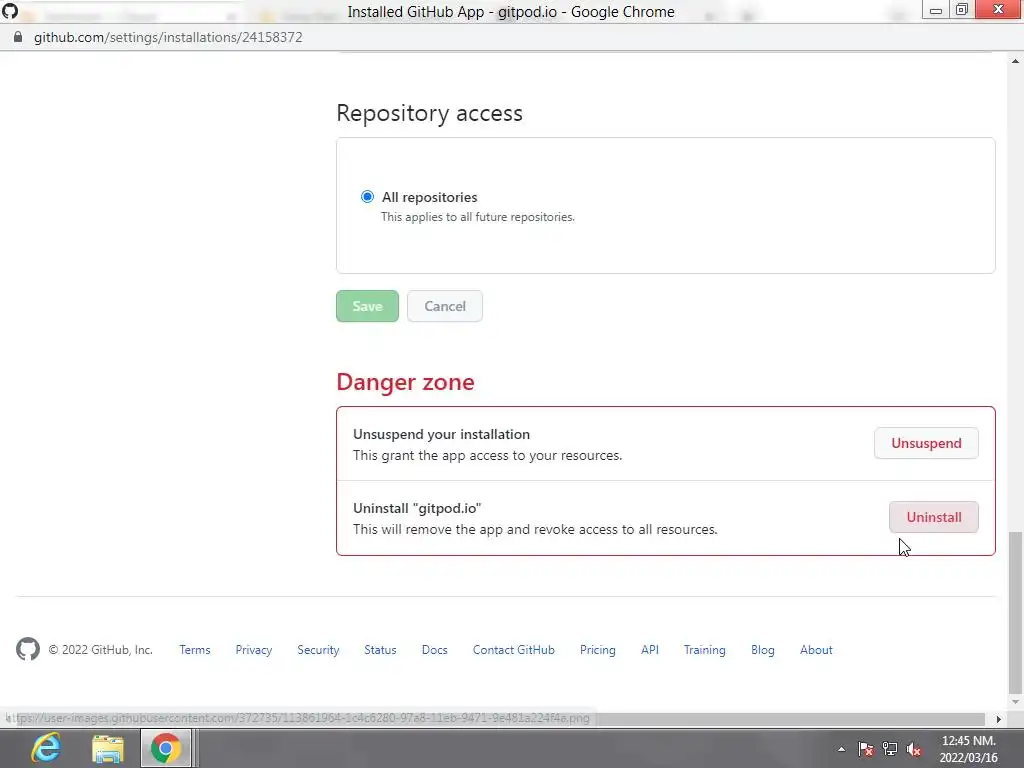Image resolution: width=1024 pixels, height=768 pixels.
Task: Click 'This applies to all future repositories.' text
Action: pos(477,217)
